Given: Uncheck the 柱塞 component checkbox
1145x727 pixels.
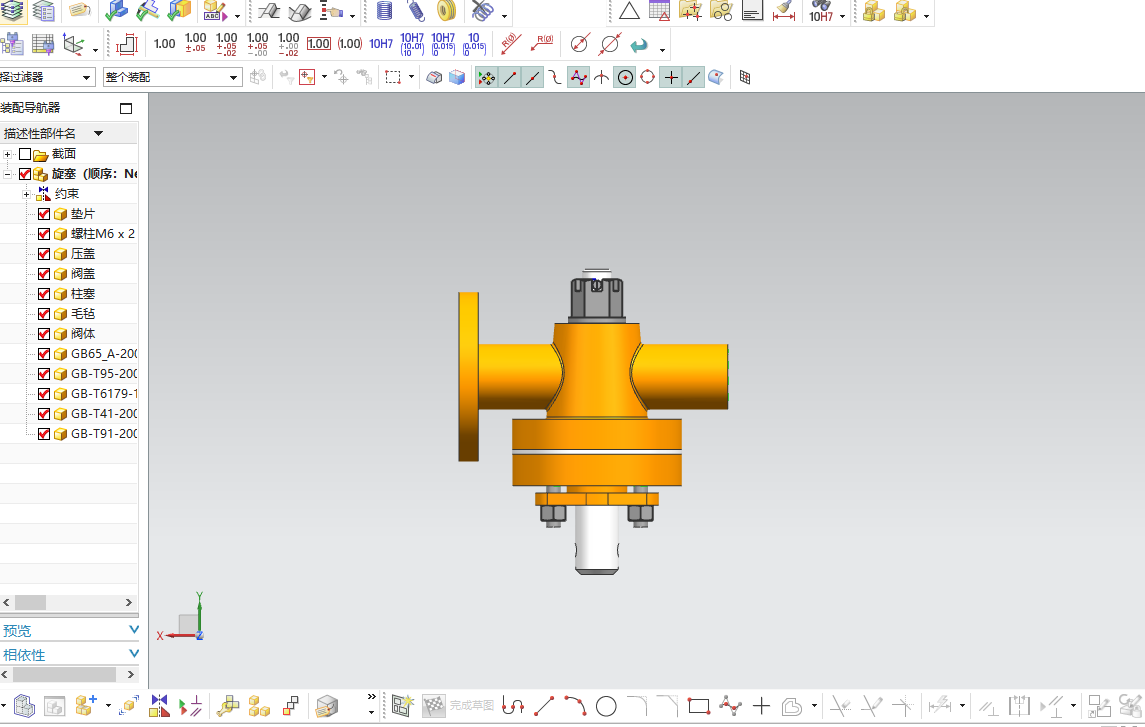Looking at the screenshot, I should click(x=44, y=293).
